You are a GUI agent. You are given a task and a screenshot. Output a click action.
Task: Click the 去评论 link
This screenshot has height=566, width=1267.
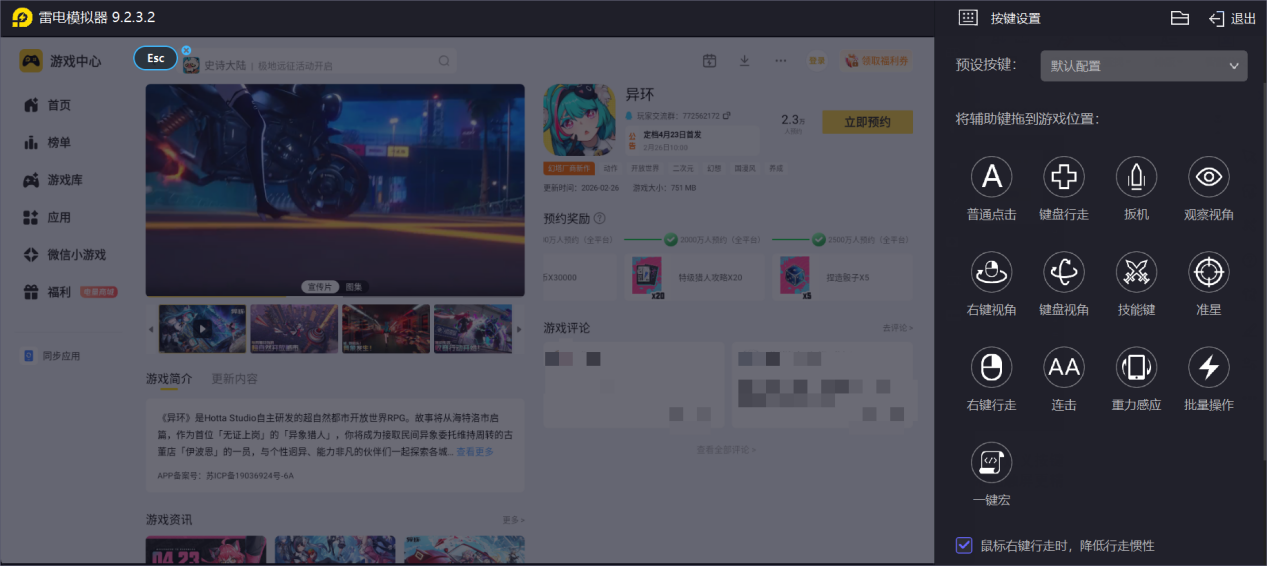click(897, 328)
